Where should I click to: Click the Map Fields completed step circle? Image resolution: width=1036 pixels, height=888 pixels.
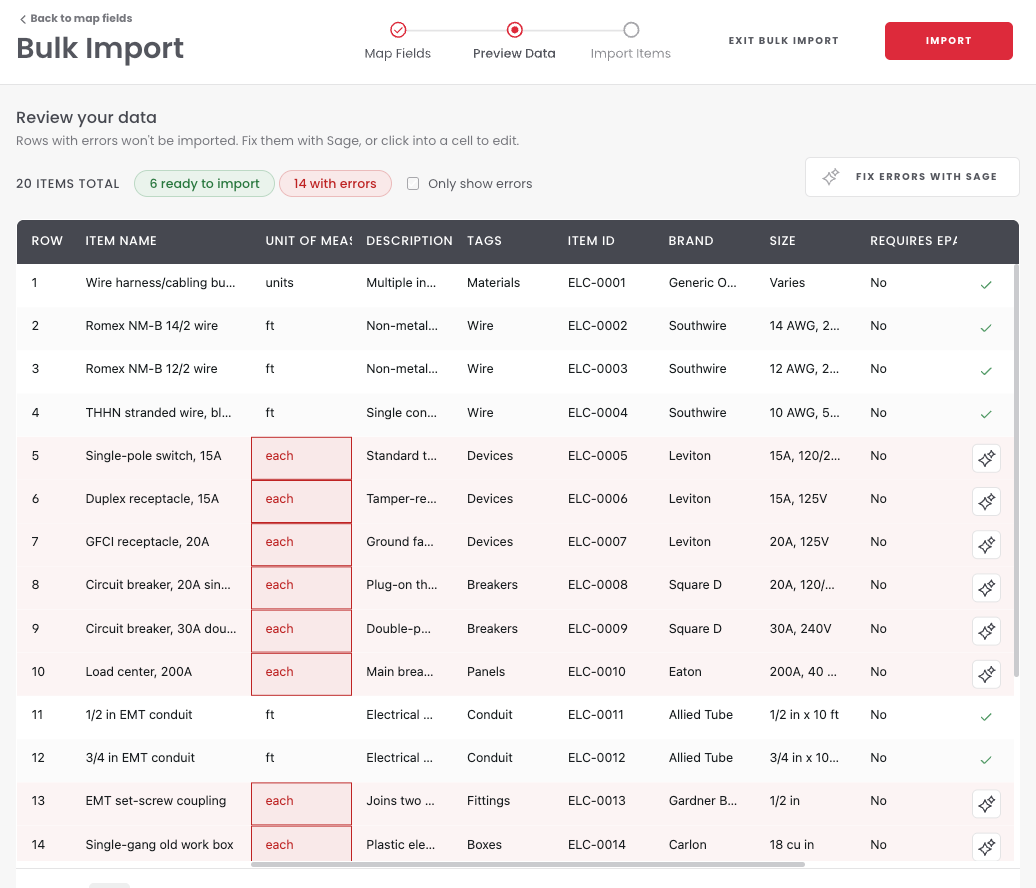coord(398,30)
